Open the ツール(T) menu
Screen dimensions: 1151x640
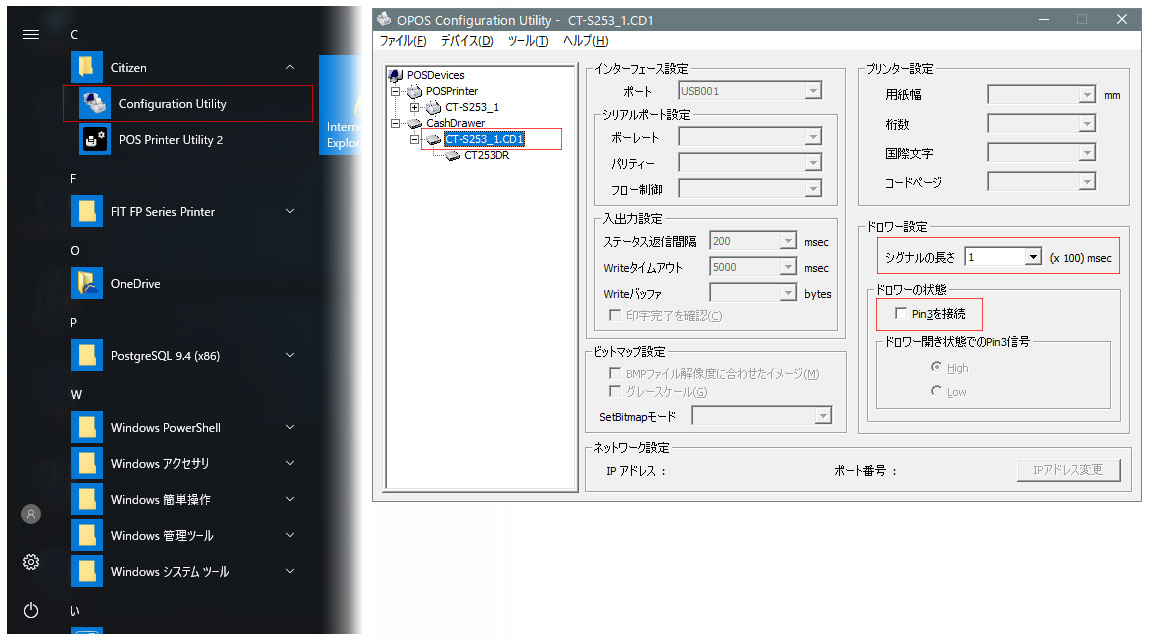tap(527, 41)
